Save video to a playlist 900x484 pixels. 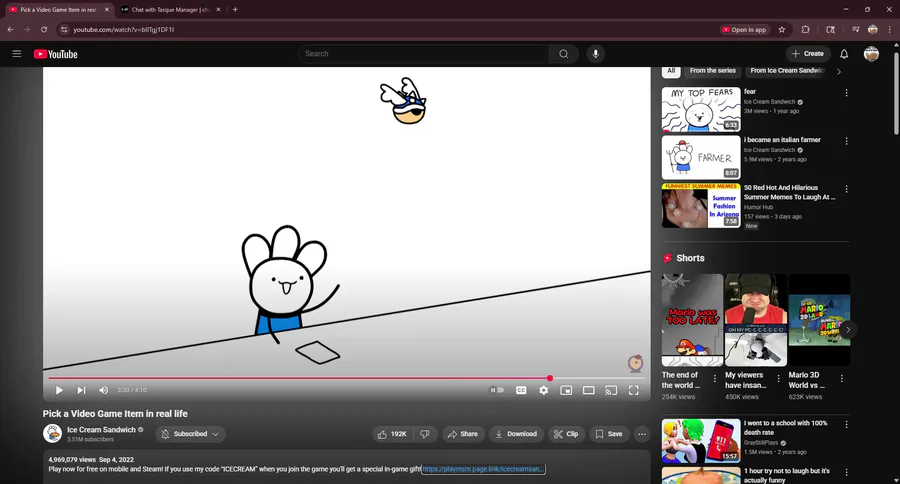(608, 434)
